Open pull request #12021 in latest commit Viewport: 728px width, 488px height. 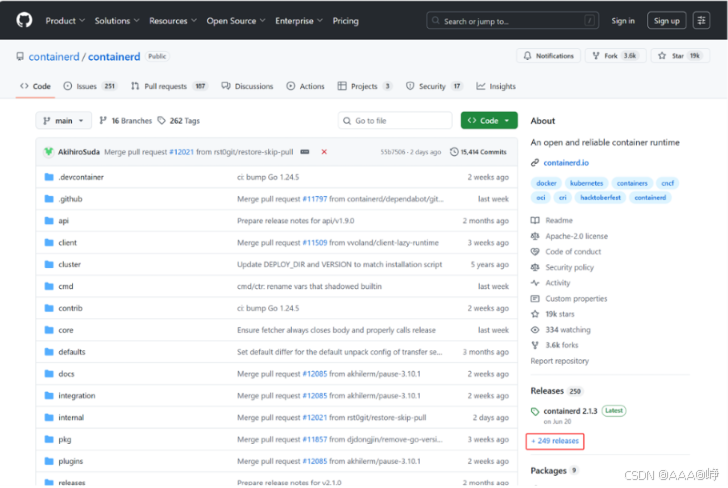click(181, 152)
